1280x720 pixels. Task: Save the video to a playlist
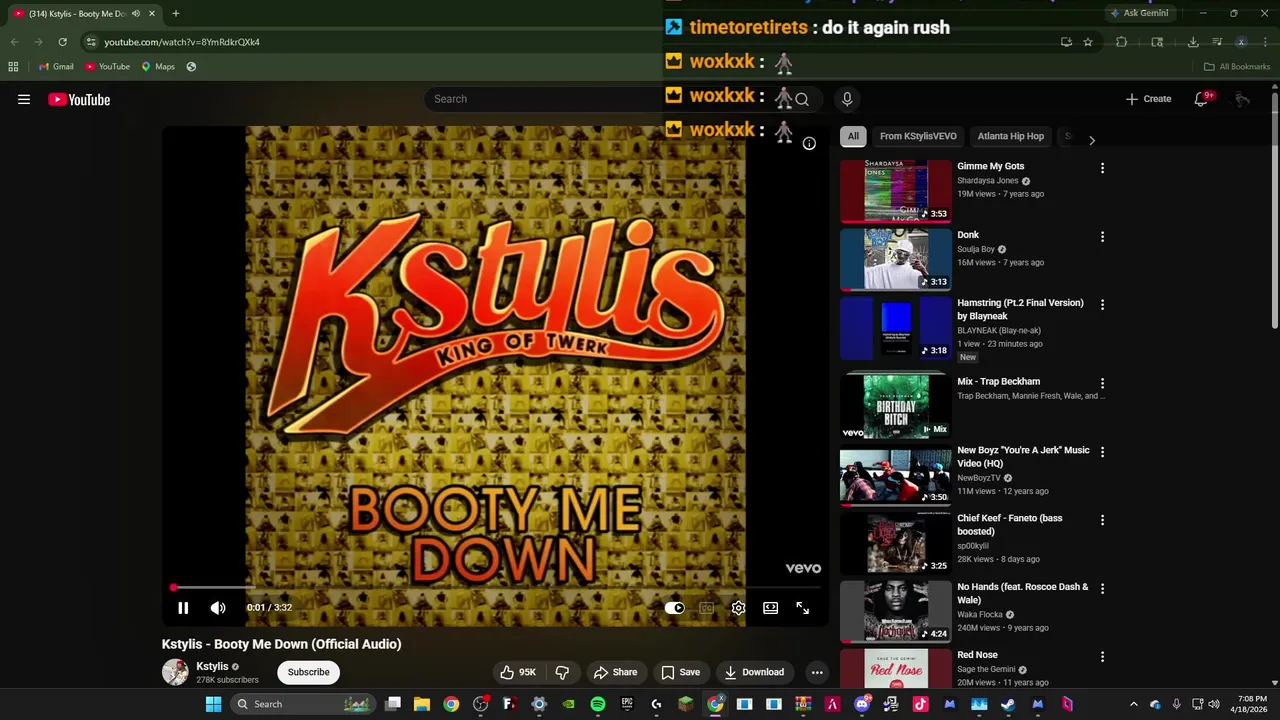pyautogui.click(x=680, y=672)
